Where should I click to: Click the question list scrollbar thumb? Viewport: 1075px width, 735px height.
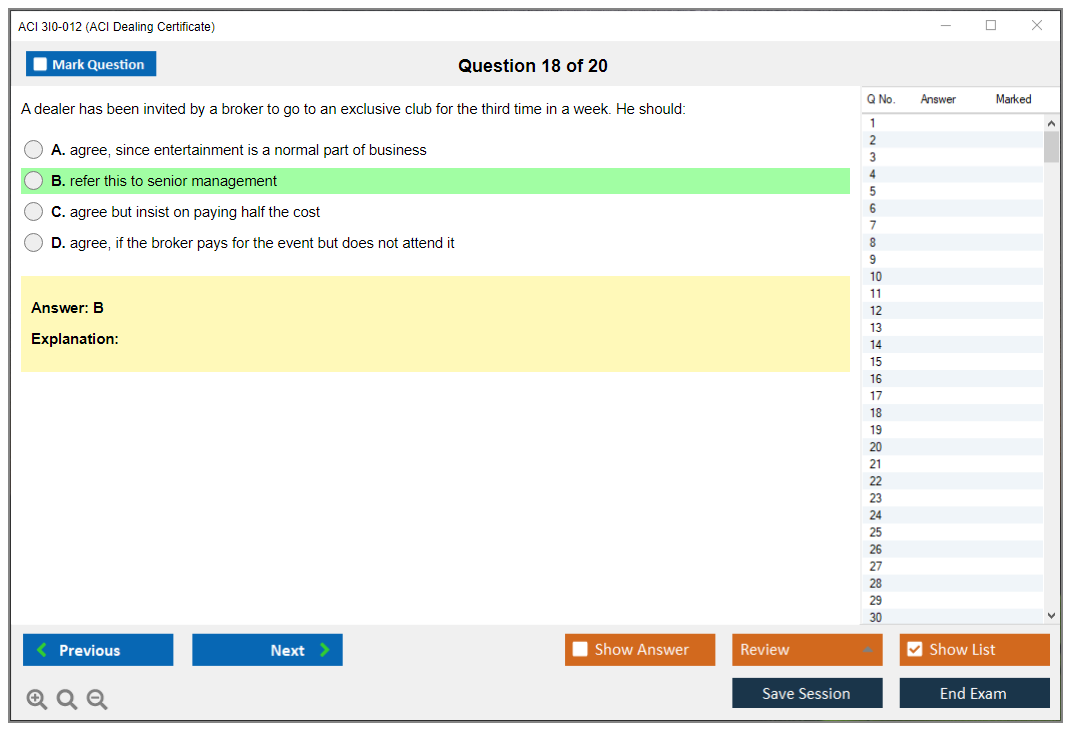1051,146
